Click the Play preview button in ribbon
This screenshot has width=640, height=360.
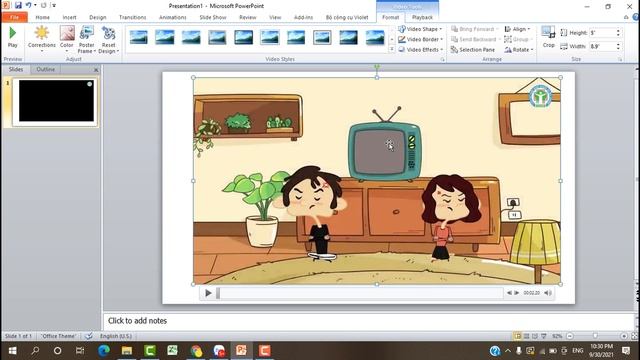pos(12,37)
